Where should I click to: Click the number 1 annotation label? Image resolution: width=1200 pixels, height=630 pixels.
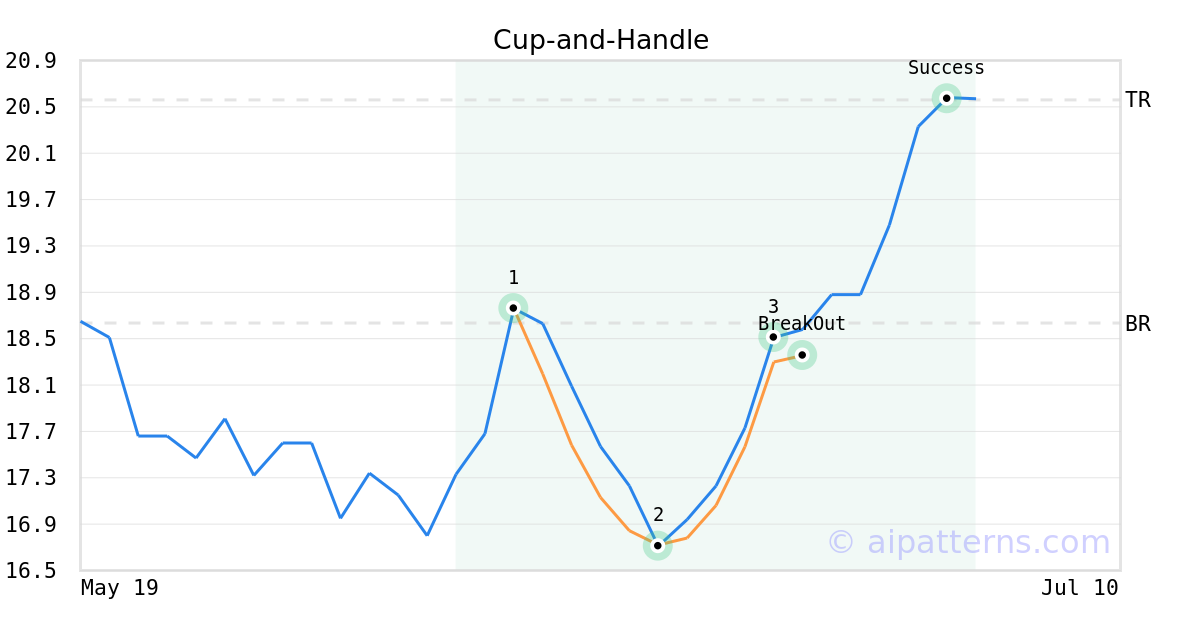(513, 278)
